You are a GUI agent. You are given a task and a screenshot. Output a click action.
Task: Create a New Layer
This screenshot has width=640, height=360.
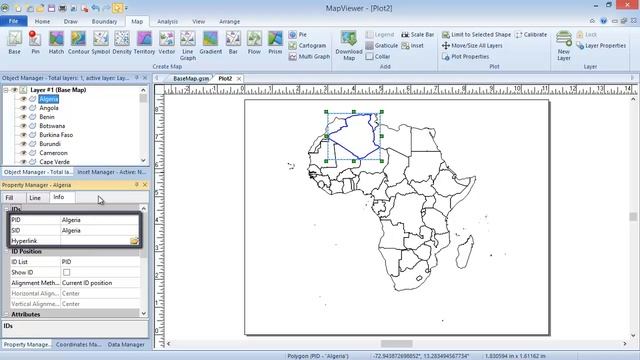564,46
